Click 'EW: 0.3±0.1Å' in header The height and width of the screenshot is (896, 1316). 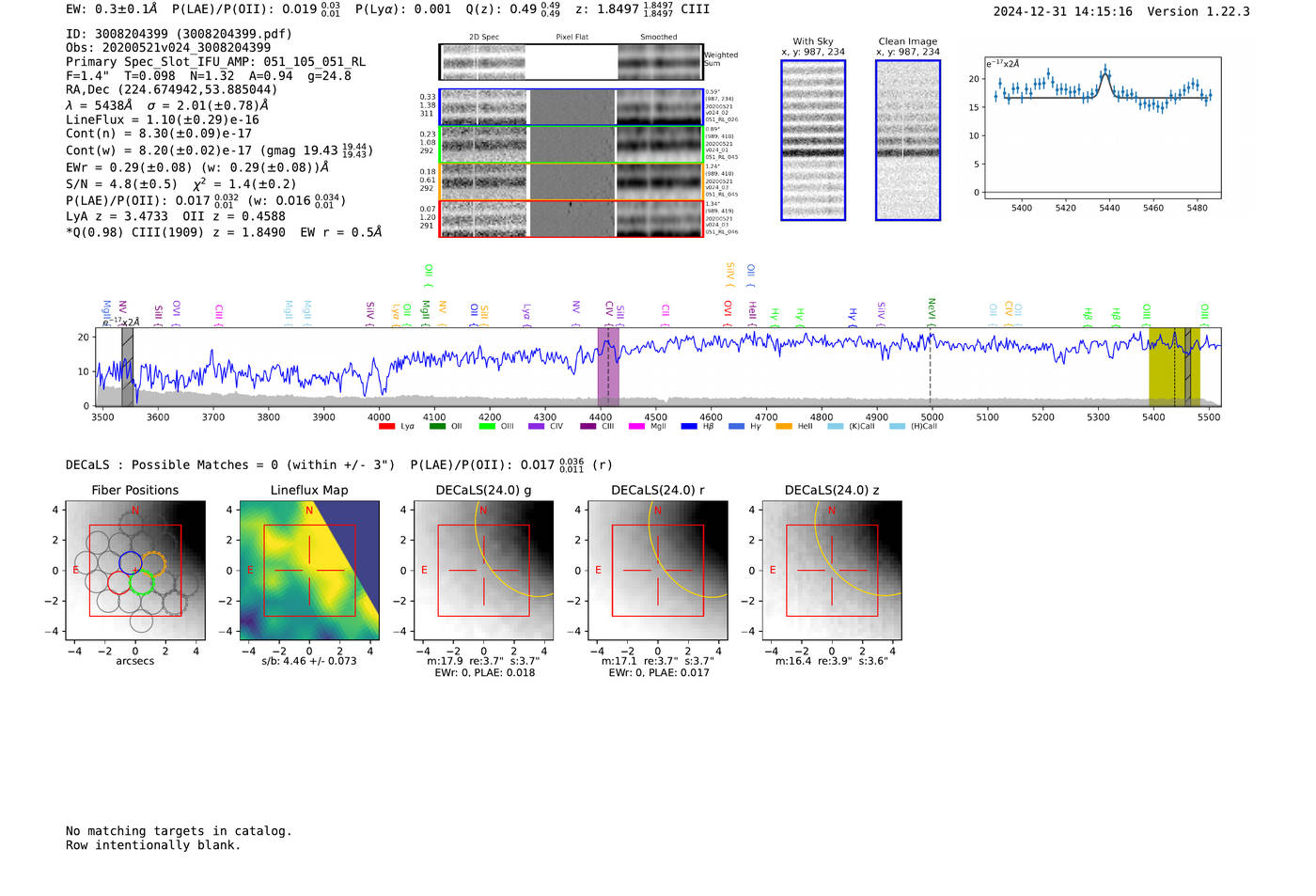[111, 9]
